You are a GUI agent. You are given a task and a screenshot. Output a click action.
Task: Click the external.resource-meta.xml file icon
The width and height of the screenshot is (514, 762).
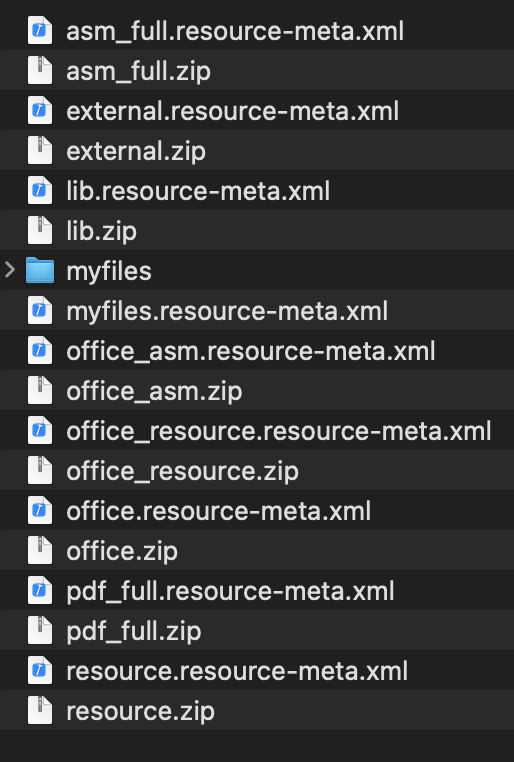coord(40,110)
